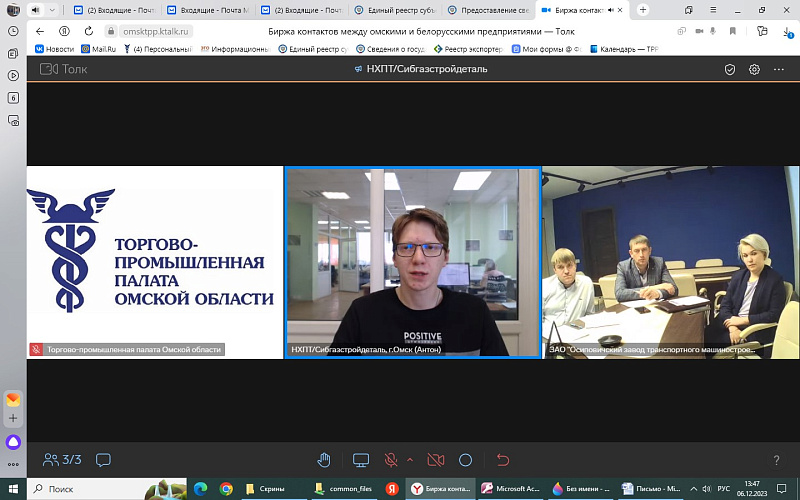Open the browser extensions icon
Screen dimensions: 800x500
pyautogui.click(x=762, y=31)
